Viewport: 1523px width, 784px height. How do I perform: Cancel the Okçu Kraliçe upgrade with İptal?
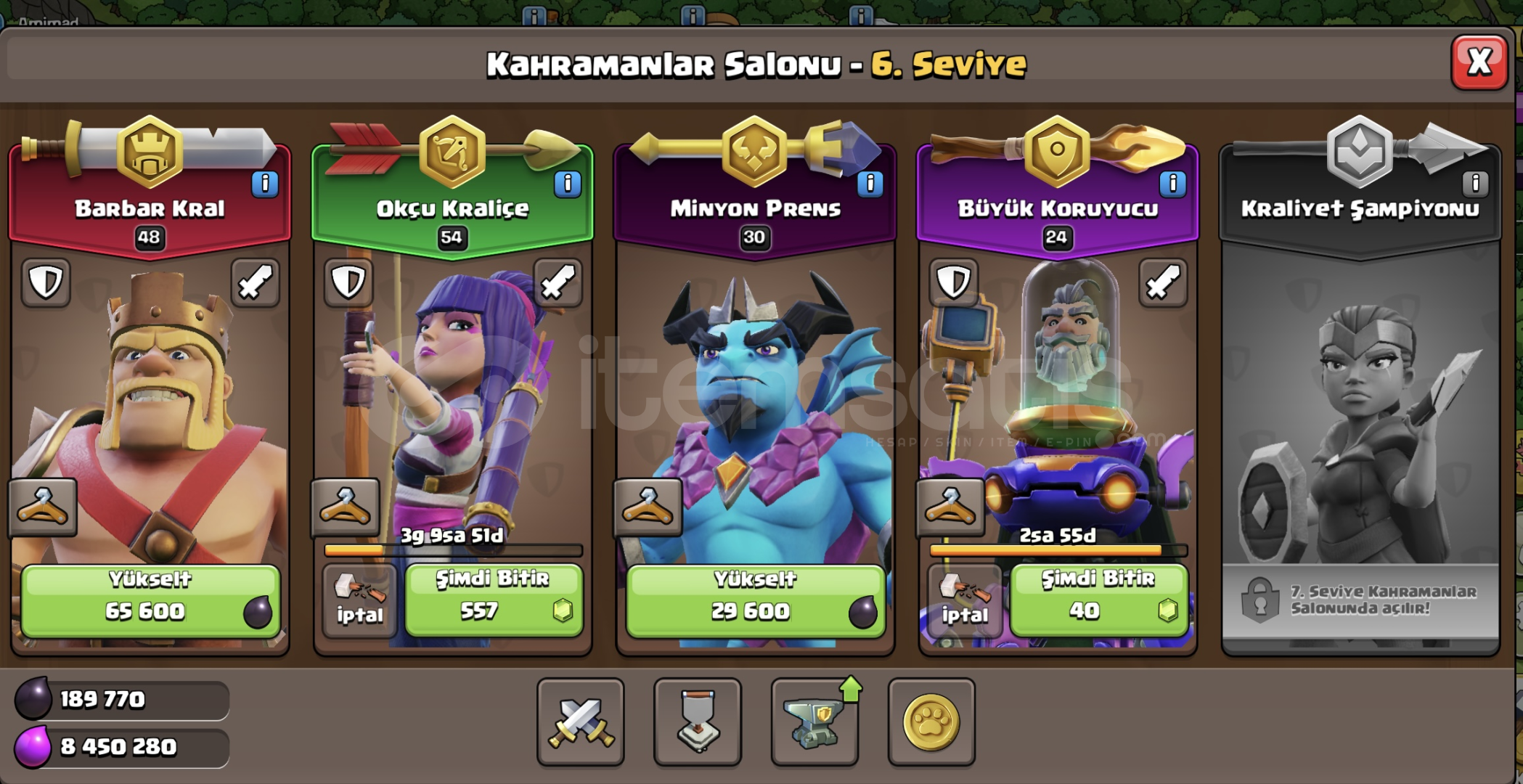tap(359, 601)
